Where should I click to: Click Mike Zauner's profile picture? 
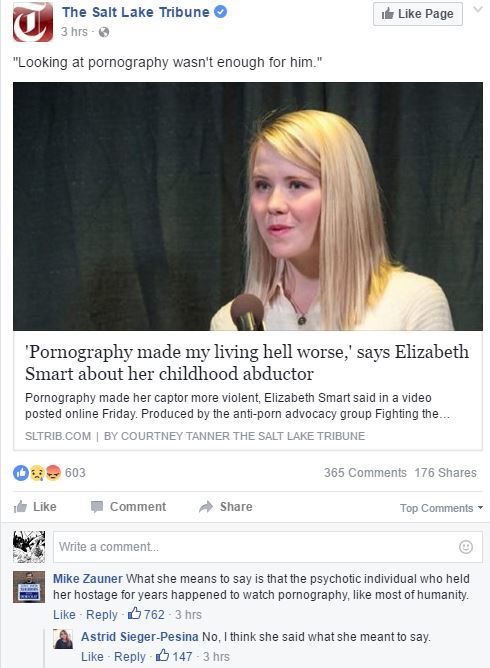coord(29,587)
